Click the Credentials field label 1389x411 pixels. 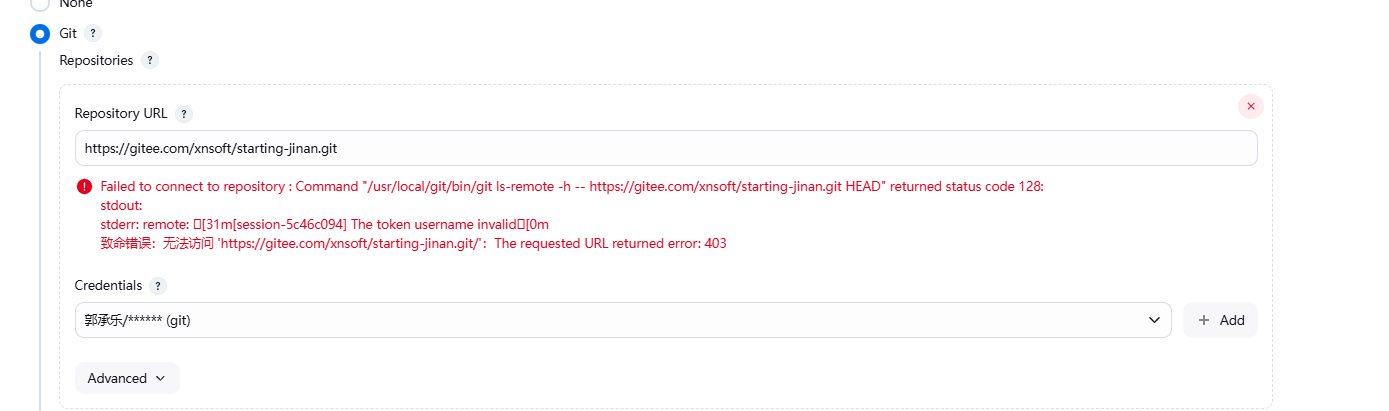[108, 286]
